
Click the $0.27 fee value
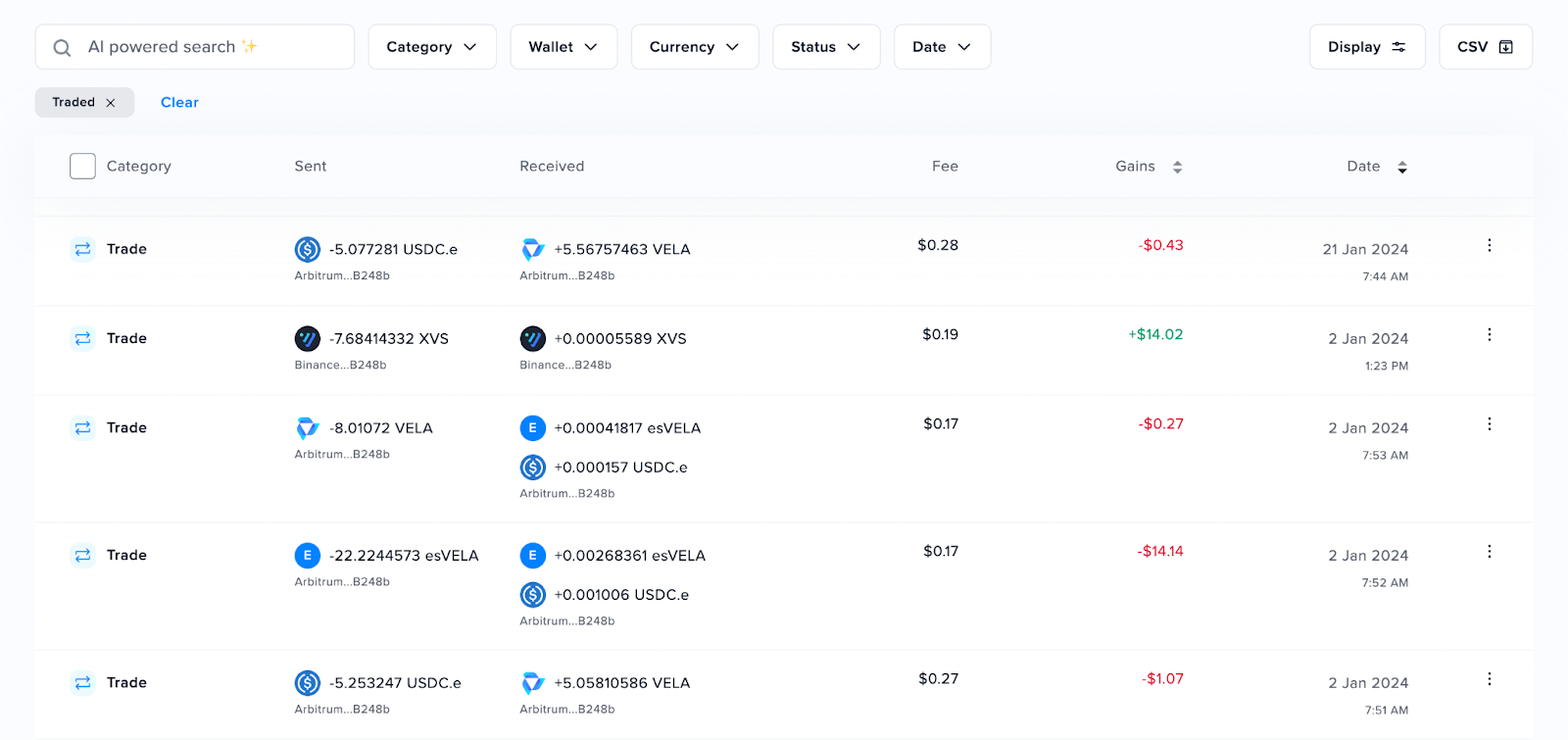tap(938, 678)
